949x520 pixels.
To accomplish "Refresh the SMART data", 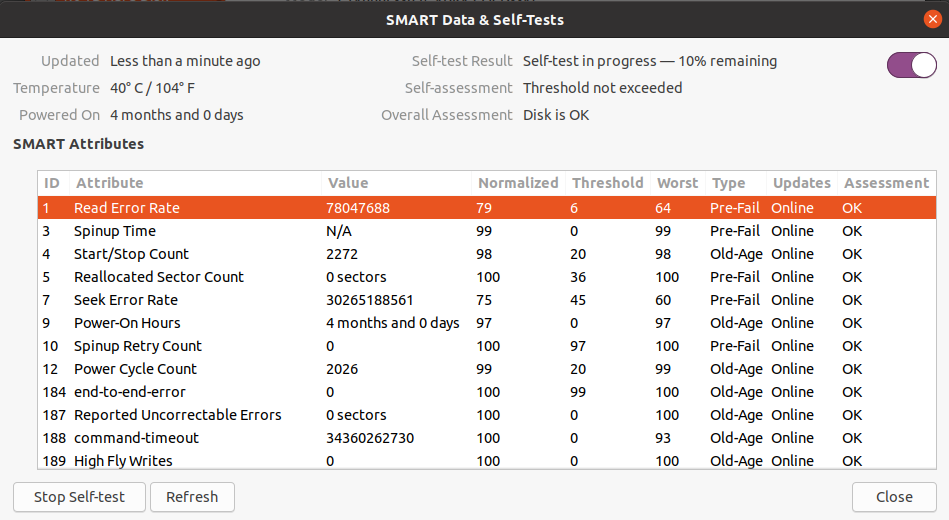I will [x=192, y=497].
